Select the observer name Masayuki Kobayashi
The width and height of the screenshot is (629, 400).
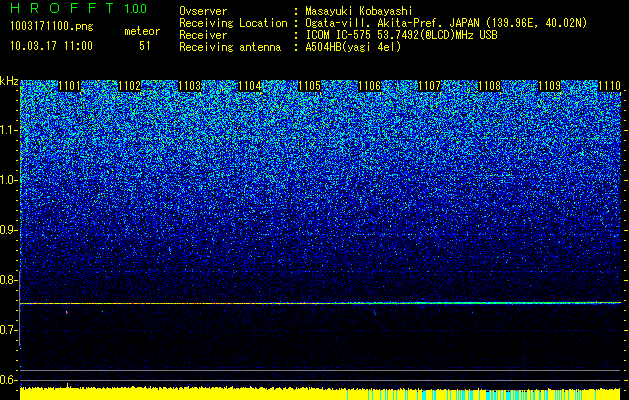pyautogui.click(x=359, y=11)
